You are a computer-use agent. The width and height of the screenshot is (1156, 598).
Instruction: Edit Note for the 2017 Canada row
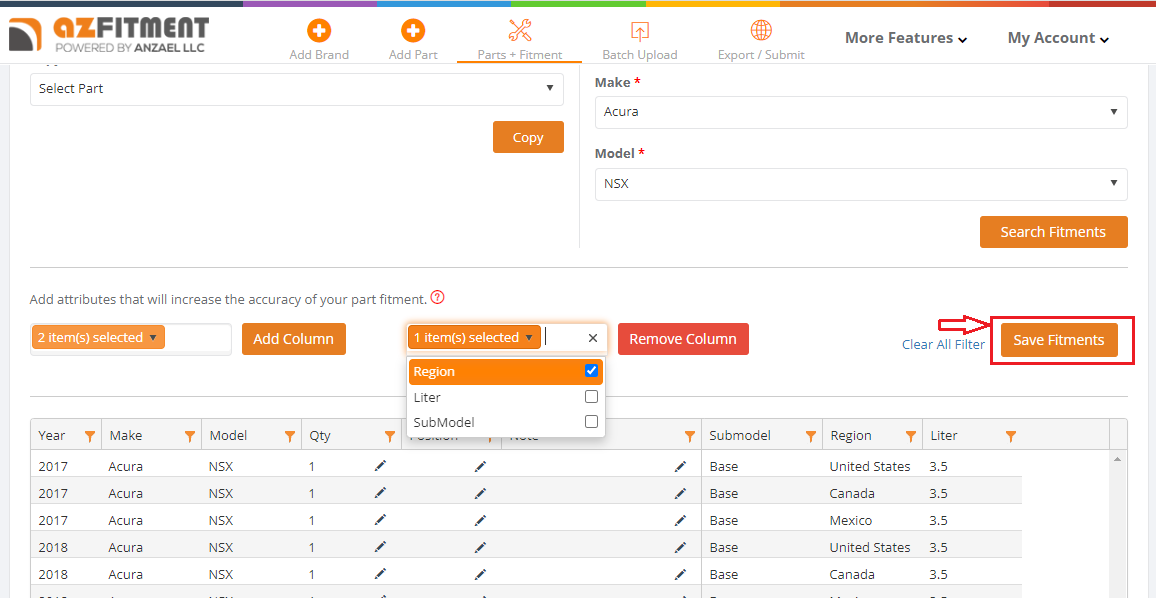click(x=680, y=493)
